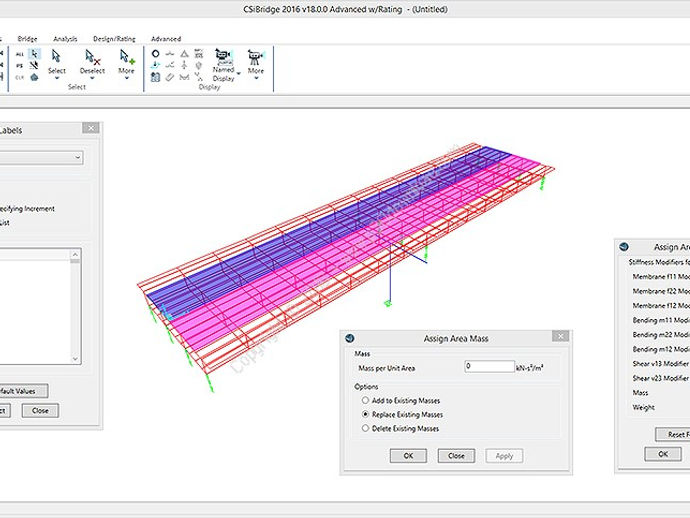Click Apply in Assign Area Mass dialog
690x518 pixels.
coord(504,456)
